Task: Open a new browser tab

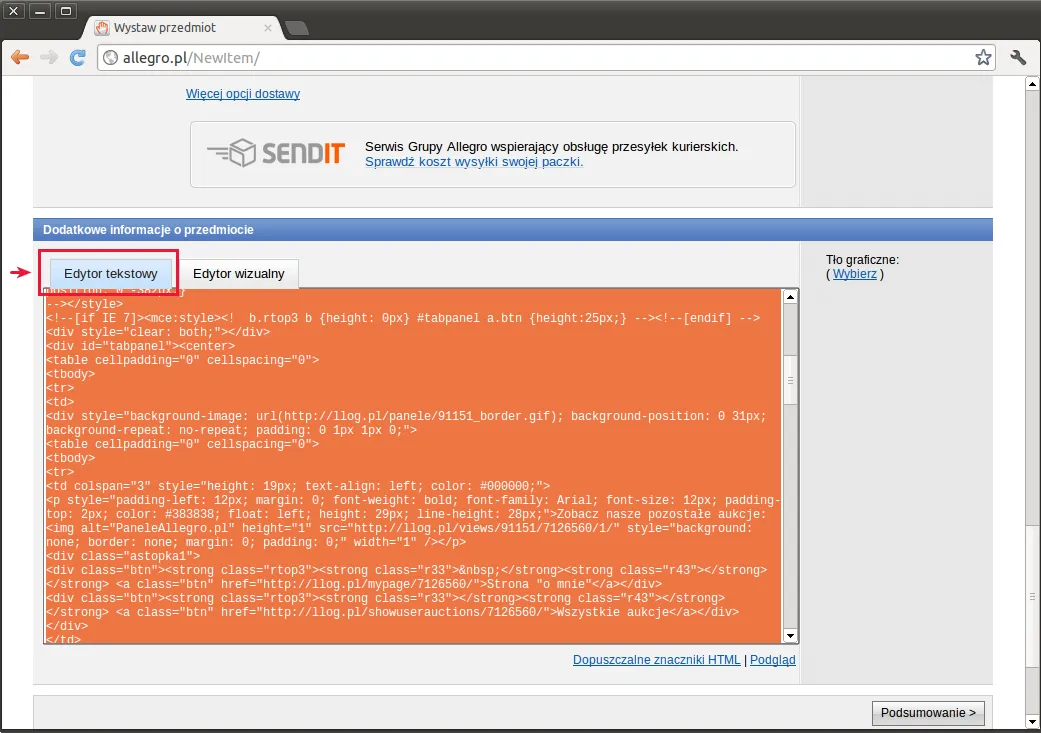Action: [297, 29]
